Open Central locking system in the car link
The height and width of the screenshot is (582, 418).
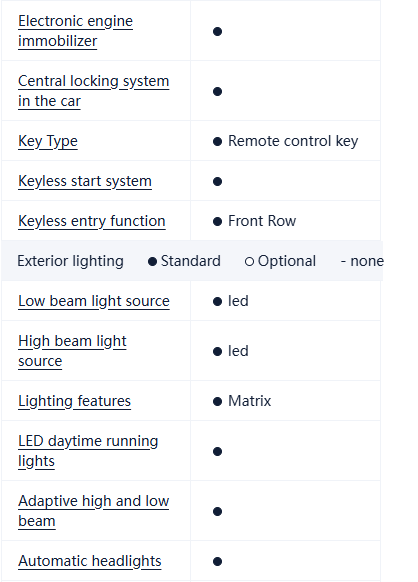94,91
